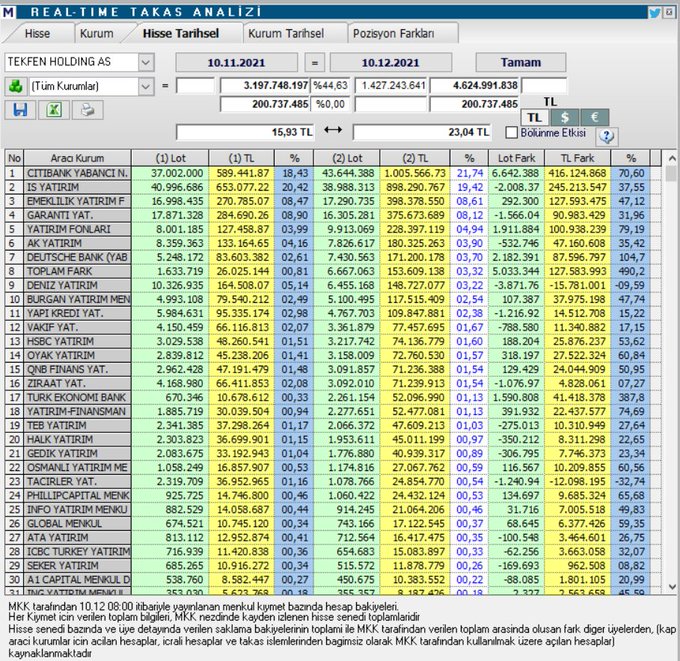The height and width of the screenshot is (661, 680).
Task: Sort by the No column header
Action: (x=14, y=158)
